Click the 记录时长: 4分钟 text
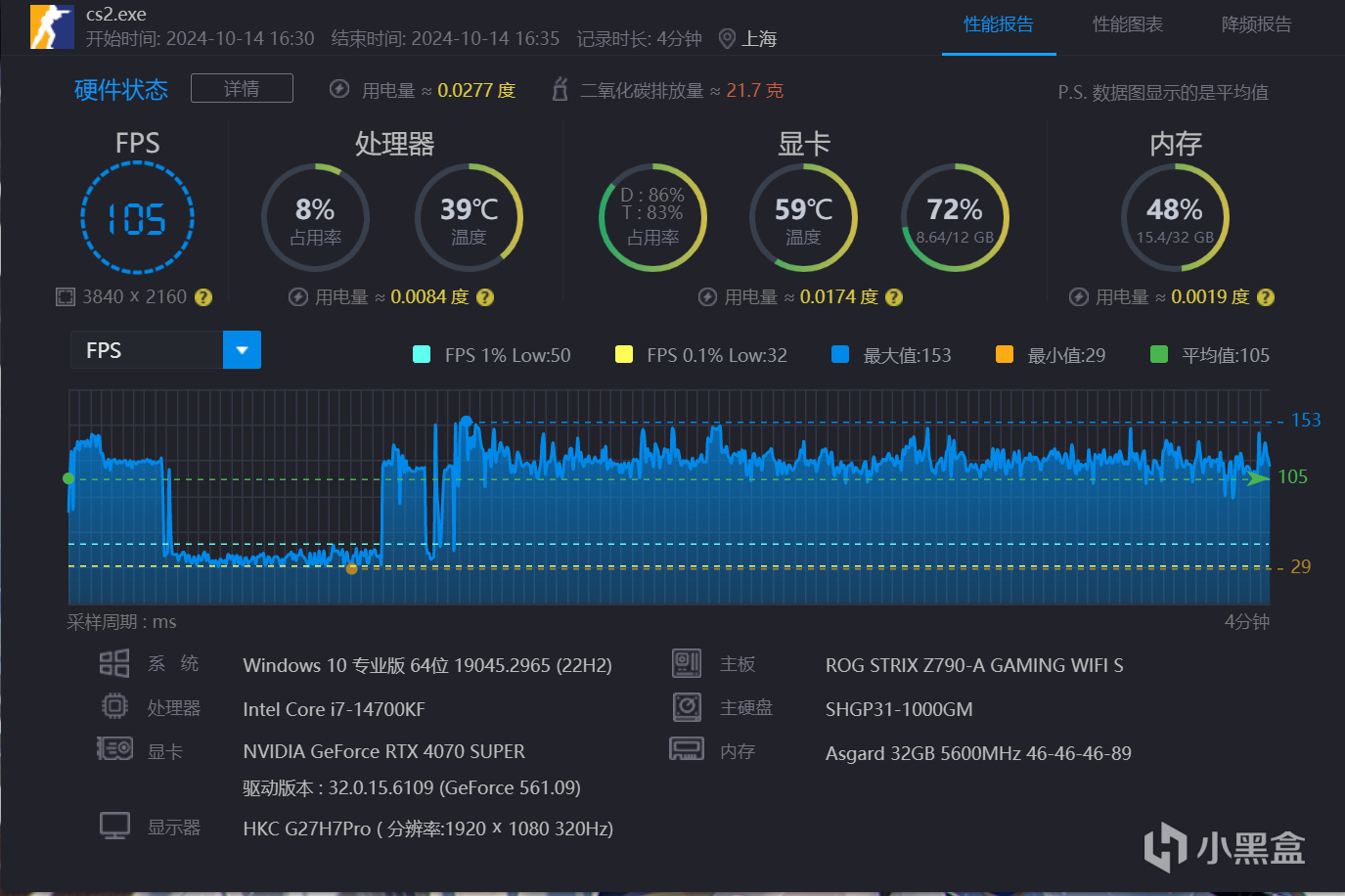Viewport: 1345px width, 896px height. 640,39
